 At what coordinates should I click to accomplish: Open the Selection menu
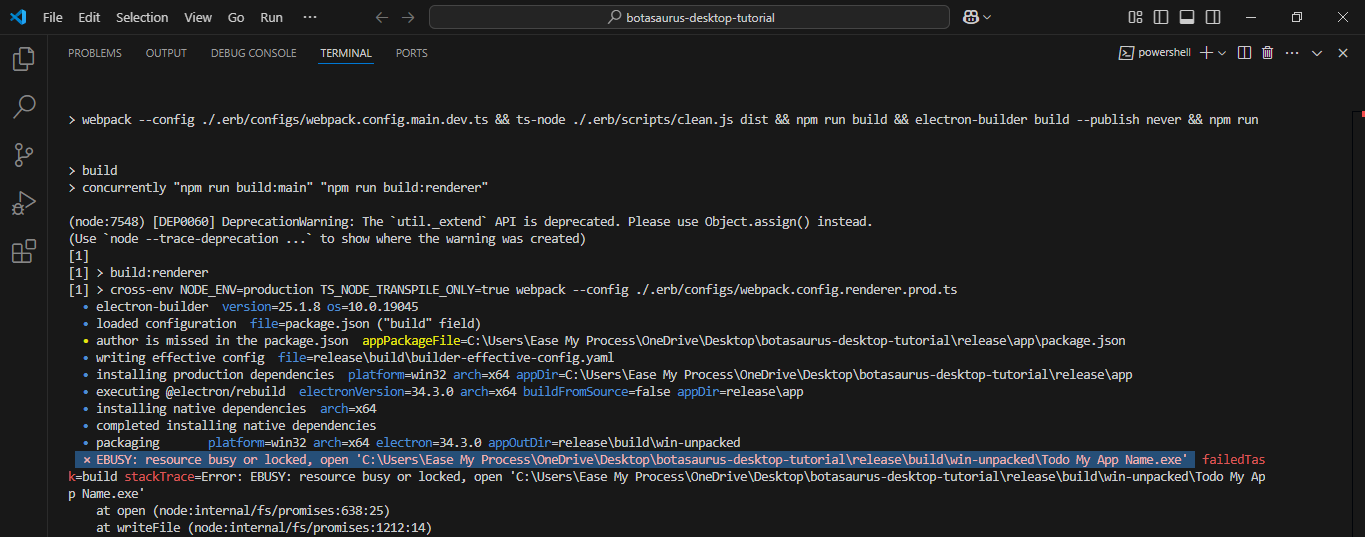coord(142,17)
